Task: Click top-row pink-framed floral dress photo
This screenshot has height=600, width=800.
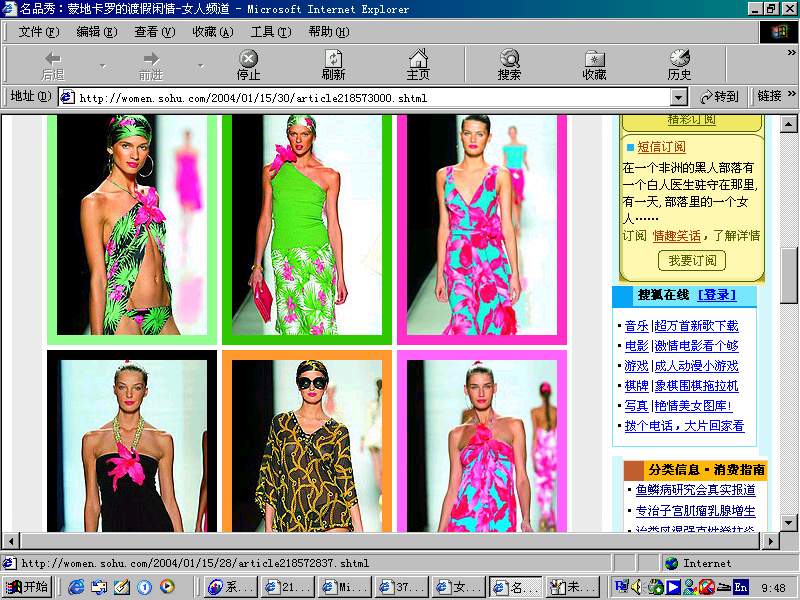Action: pyautogui.click(x=482, y=230)
